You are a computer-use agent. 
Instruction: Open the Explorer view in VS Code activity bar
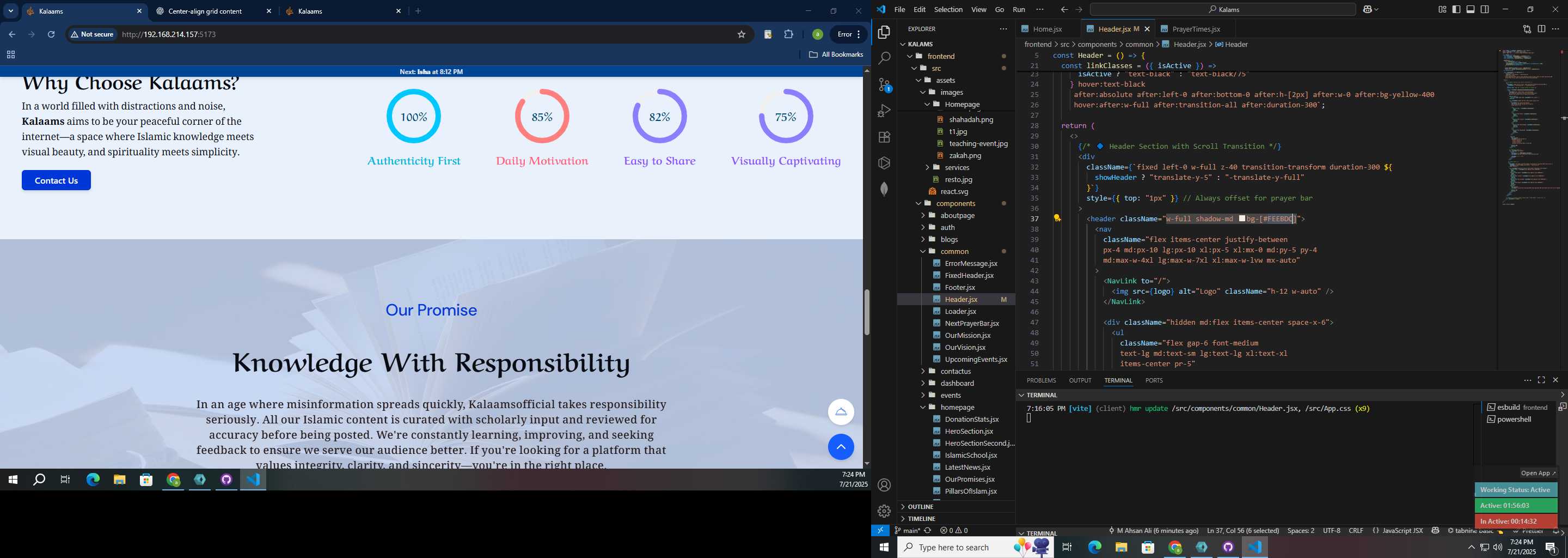(x=884, y=32)
